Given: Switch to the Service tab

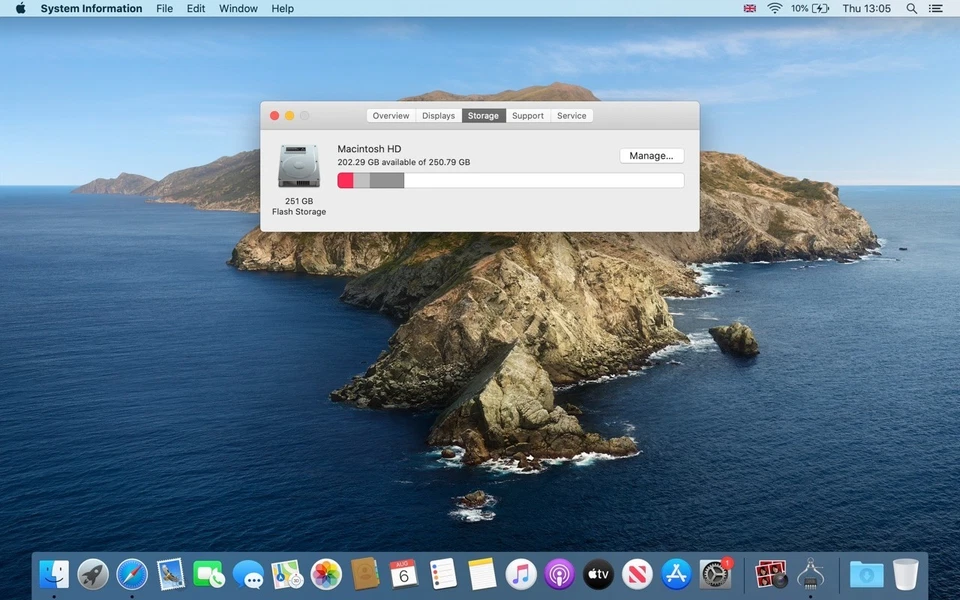Looking at the screenshot, I should pyautogui.click(x=571, y=116).
